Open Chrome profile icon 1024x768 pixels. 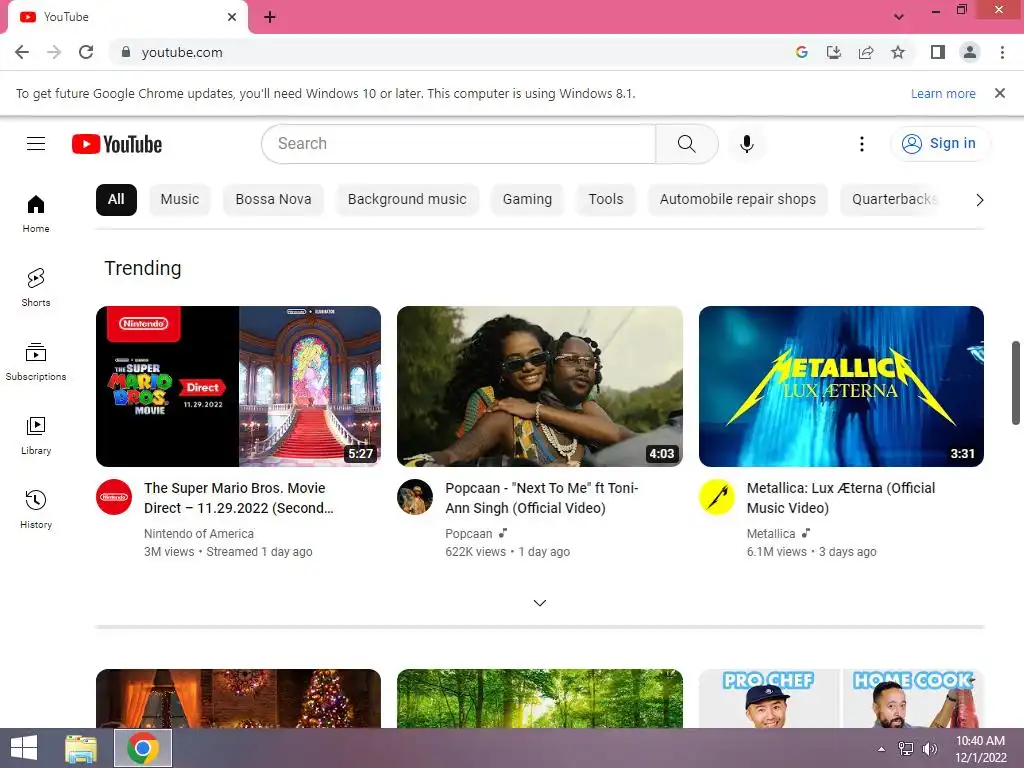coord(970,52)
